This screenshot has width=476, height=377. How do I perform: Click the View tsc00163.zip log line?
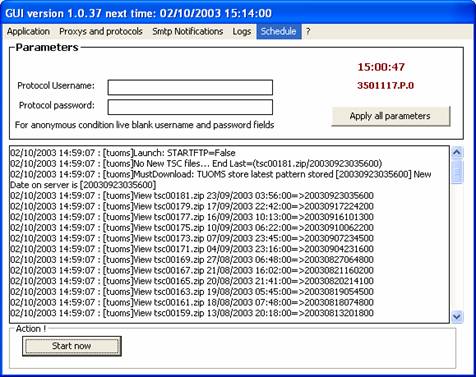(x=192, y=291)
